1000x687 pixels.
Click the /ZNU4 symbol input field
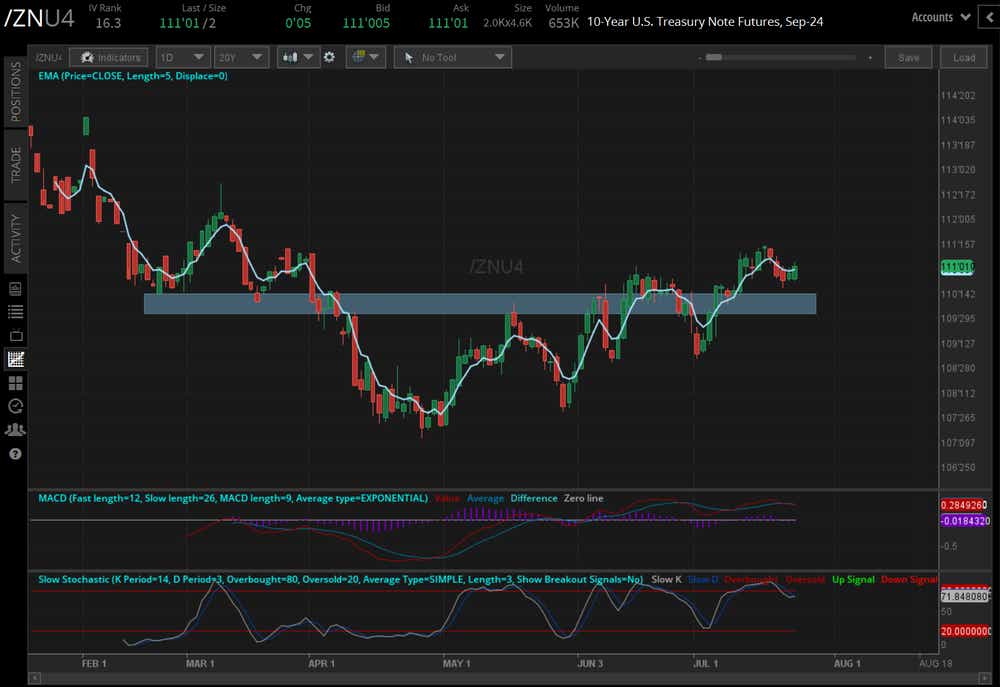click(x=47, y=57)
